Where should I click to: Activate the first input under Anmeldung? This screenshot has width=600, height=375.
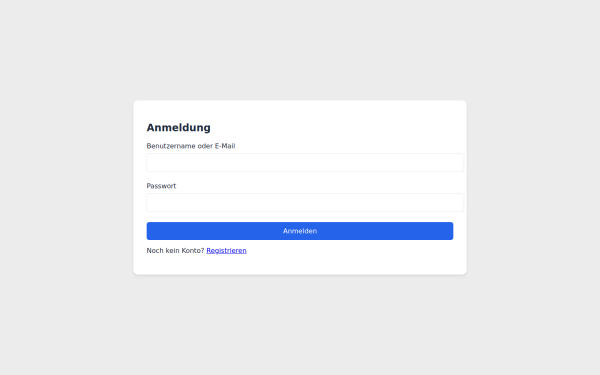point(305,163)
